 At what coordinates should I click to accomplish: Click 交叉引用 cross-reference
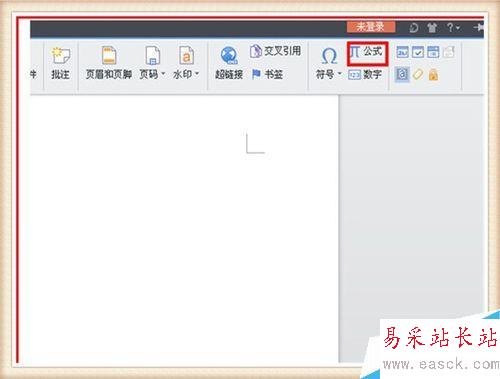275,51
